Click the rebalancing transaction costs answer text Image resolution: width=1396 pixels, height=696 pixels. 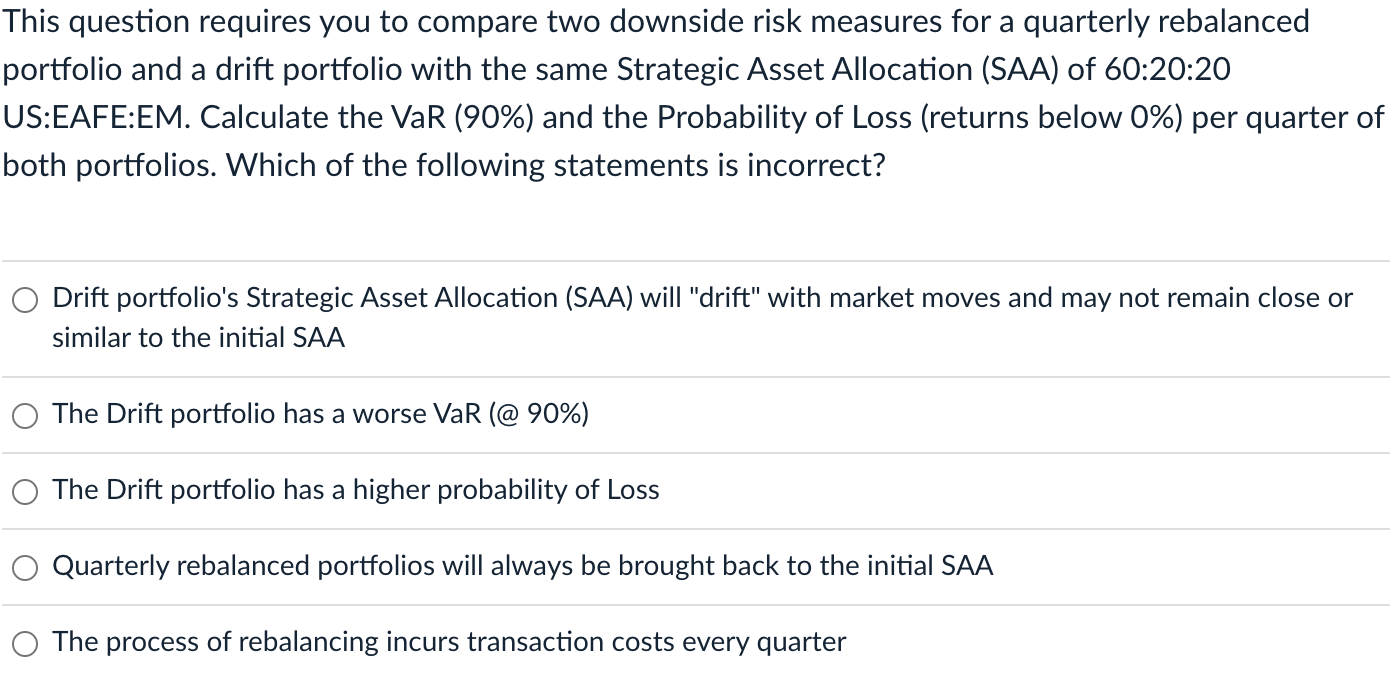tap(448, 642)
